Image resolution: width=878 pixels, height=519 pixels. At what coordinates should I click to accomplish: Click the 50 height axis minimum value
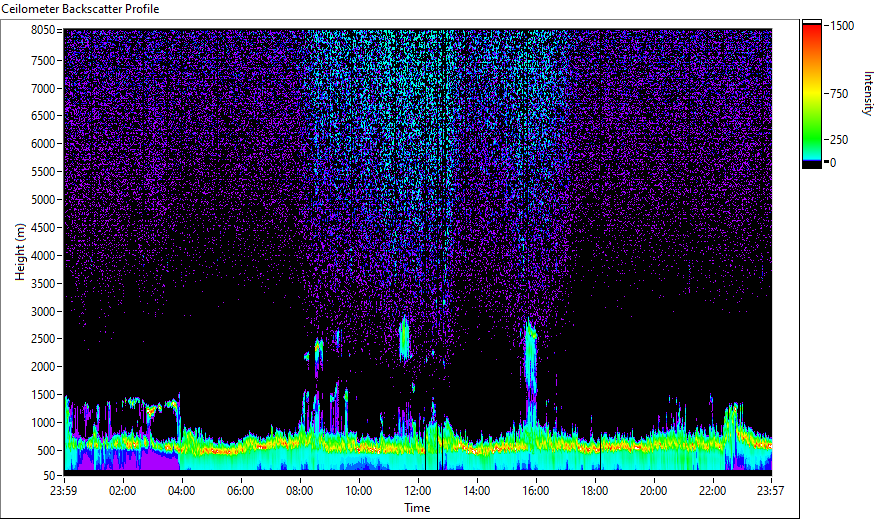(x=49, y=476)
